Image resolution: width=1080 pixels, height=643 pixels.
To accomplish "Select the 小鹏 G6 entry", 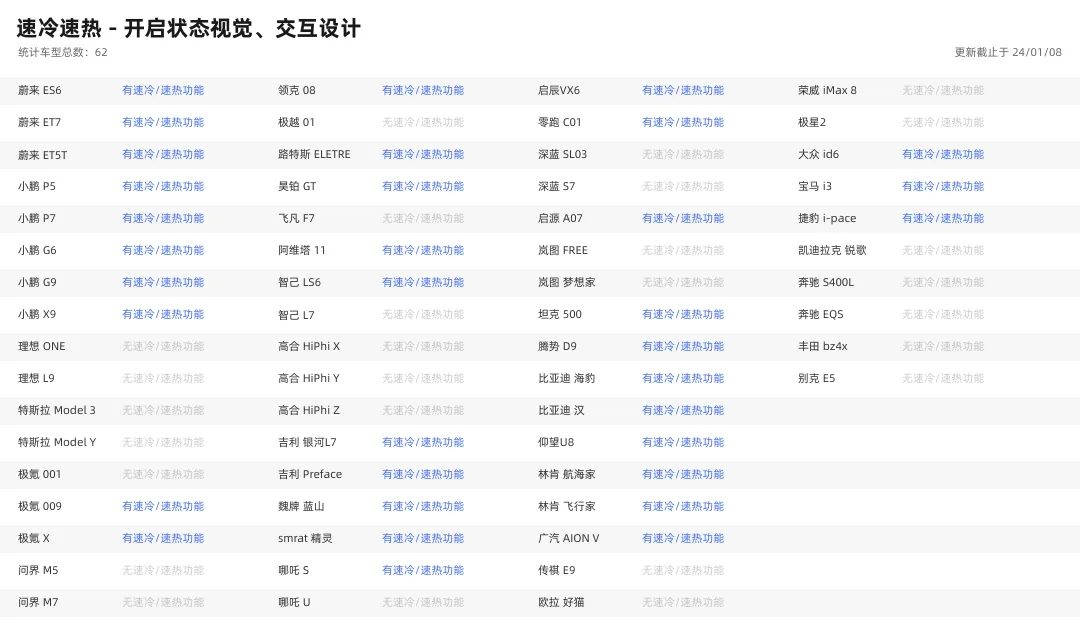I will (37, 251).
